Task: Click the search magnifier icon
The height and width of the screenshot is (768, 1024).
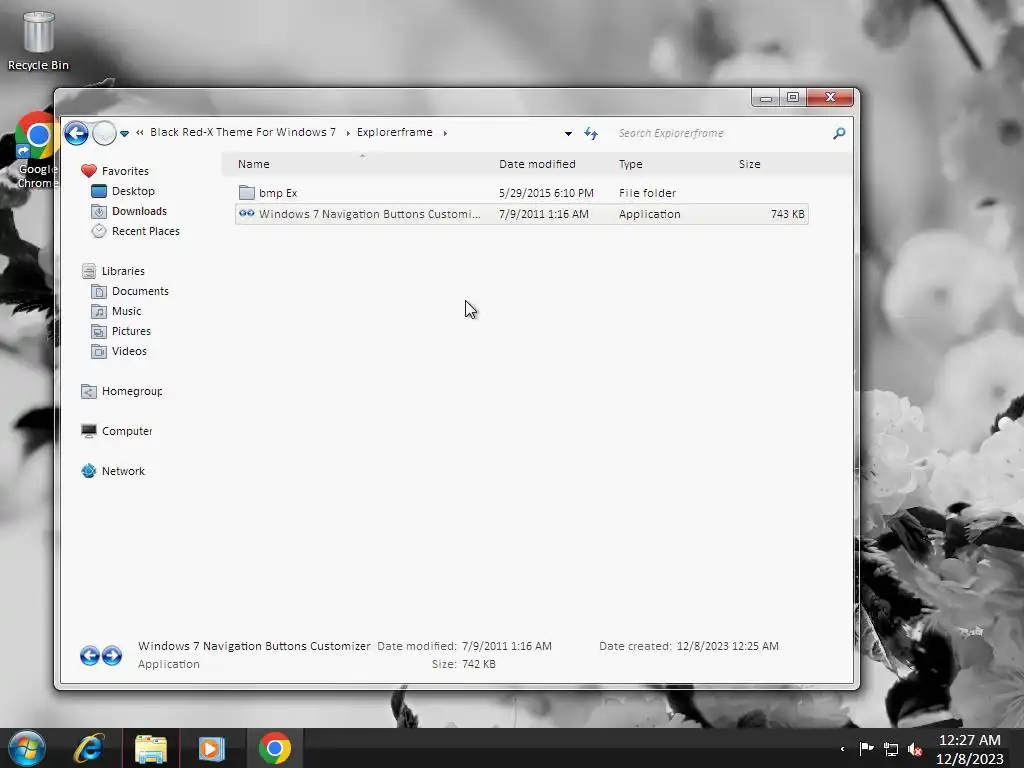Action: coord(839,133)
